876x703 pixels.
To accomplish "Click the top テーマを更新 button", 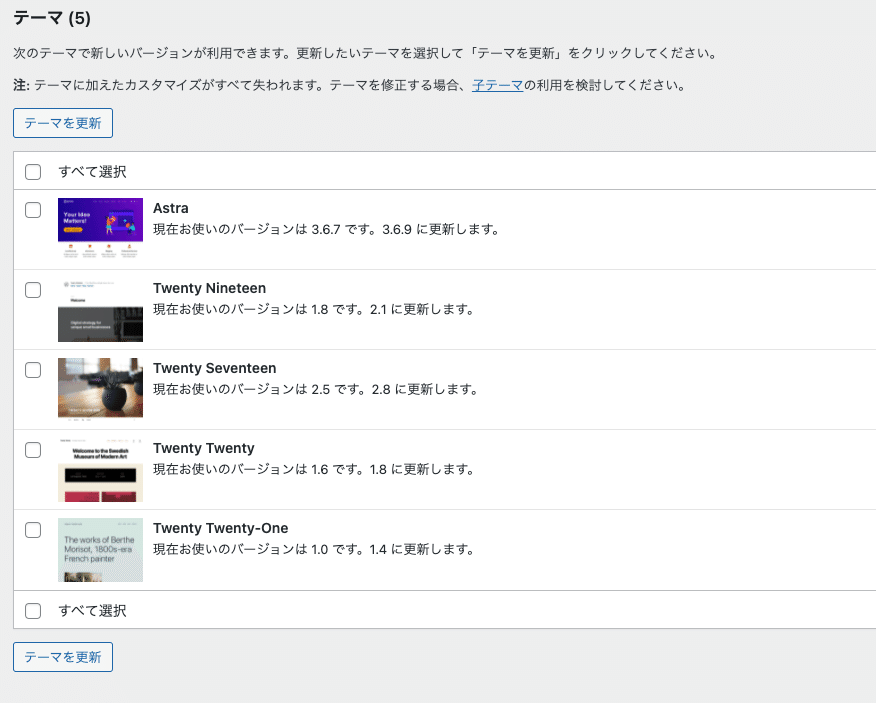I will click(62, 122).
